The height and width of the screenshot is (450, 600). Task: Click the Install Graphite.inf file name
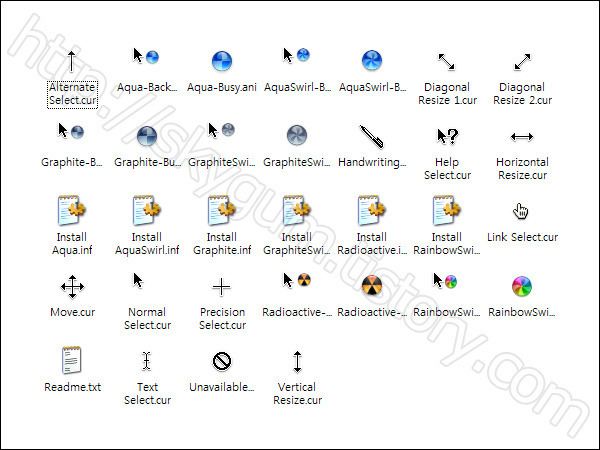tap(222, 243)
